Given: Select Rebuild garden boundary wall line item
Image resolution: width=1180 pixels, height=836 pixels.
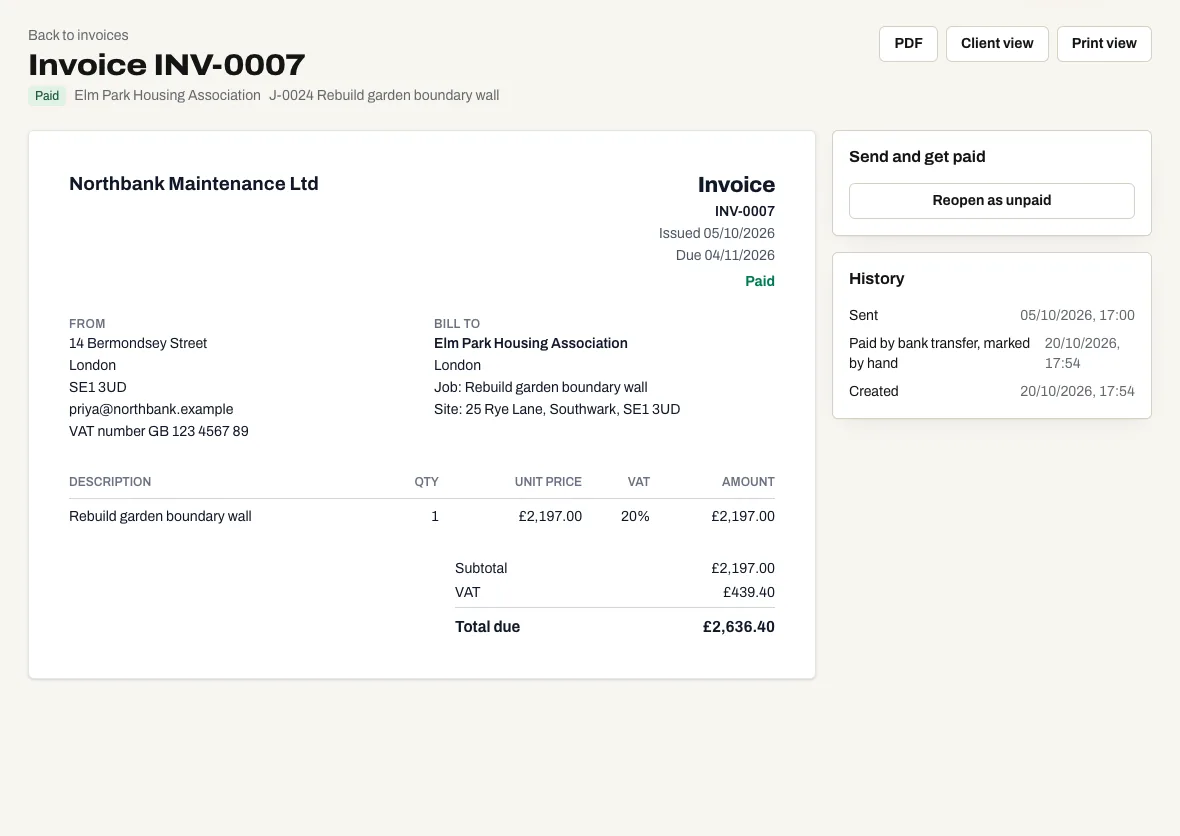Looking at the screenshot, I should click(x=160, y=516).
